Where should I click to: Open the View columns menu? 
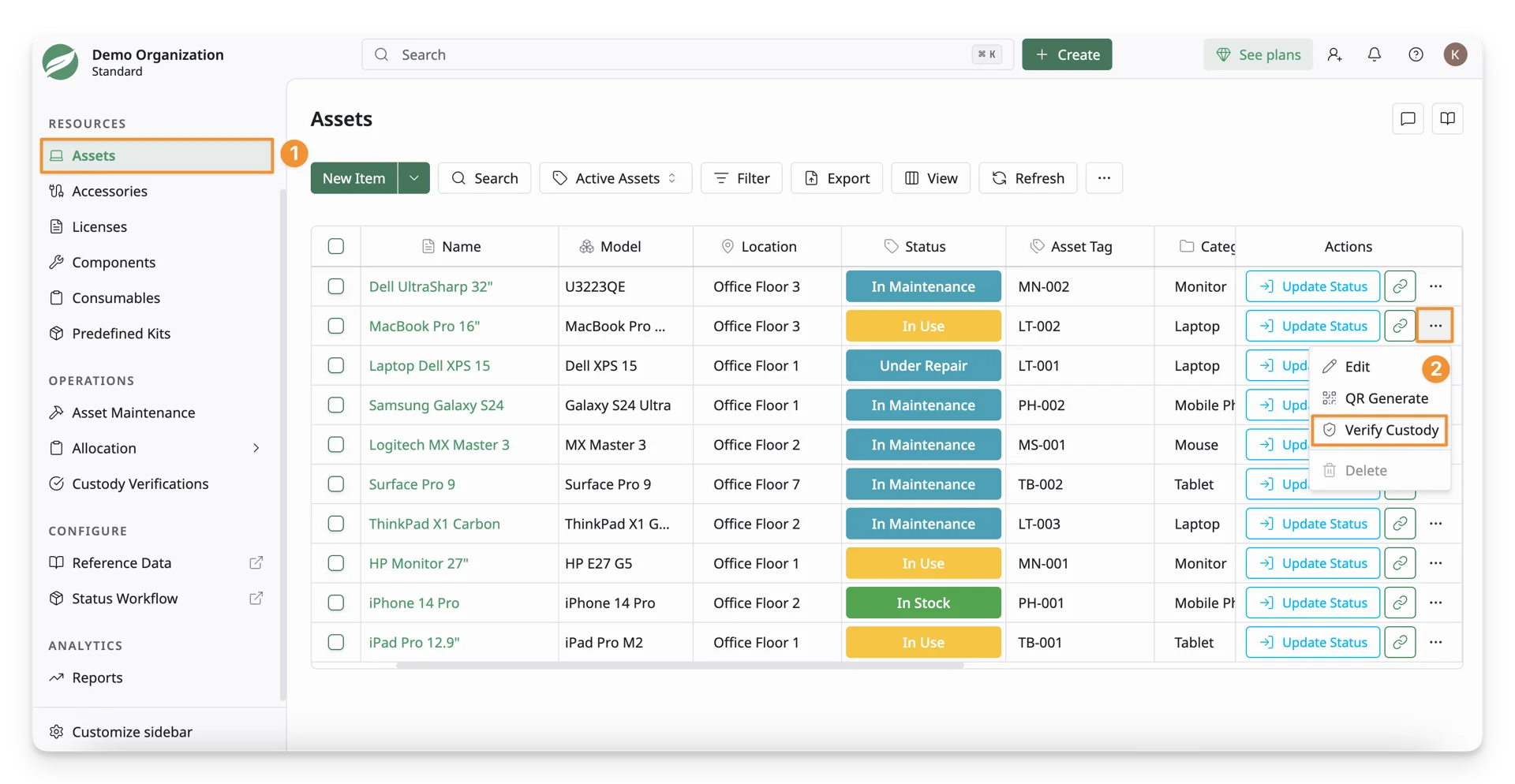pyautogui.click(x=930, y=178)
